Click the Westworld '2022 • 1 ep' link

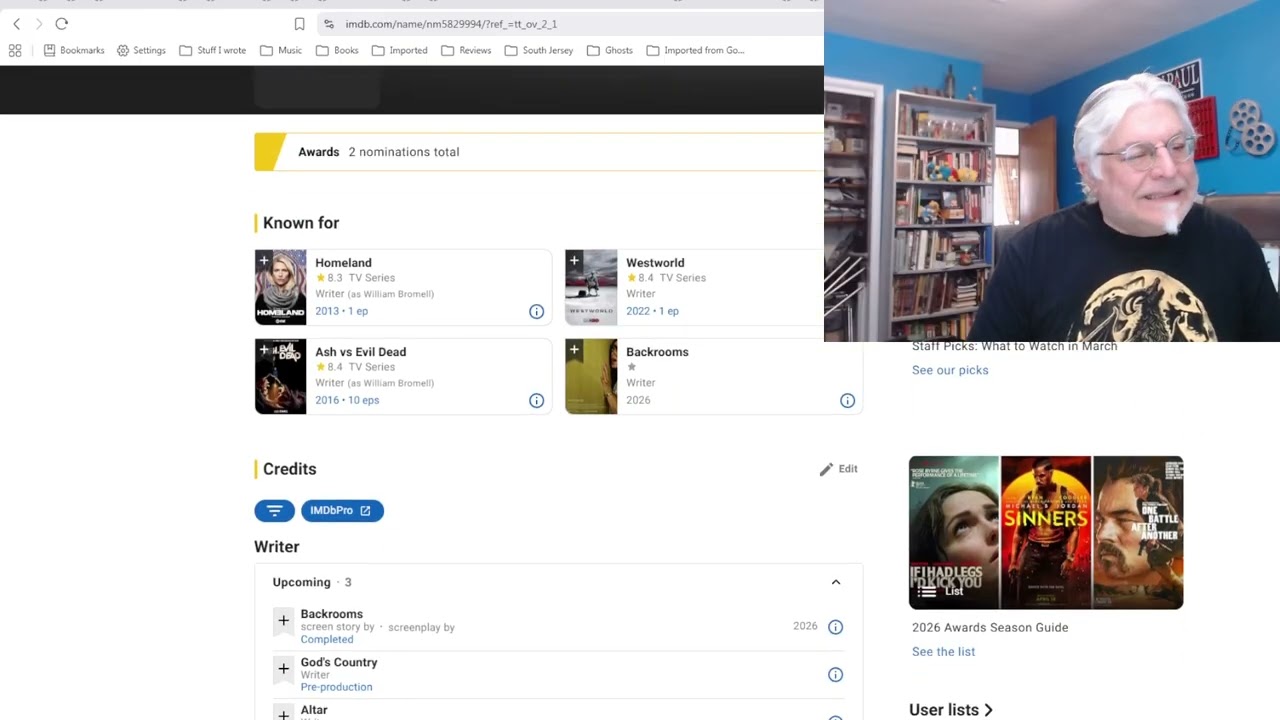652,311
